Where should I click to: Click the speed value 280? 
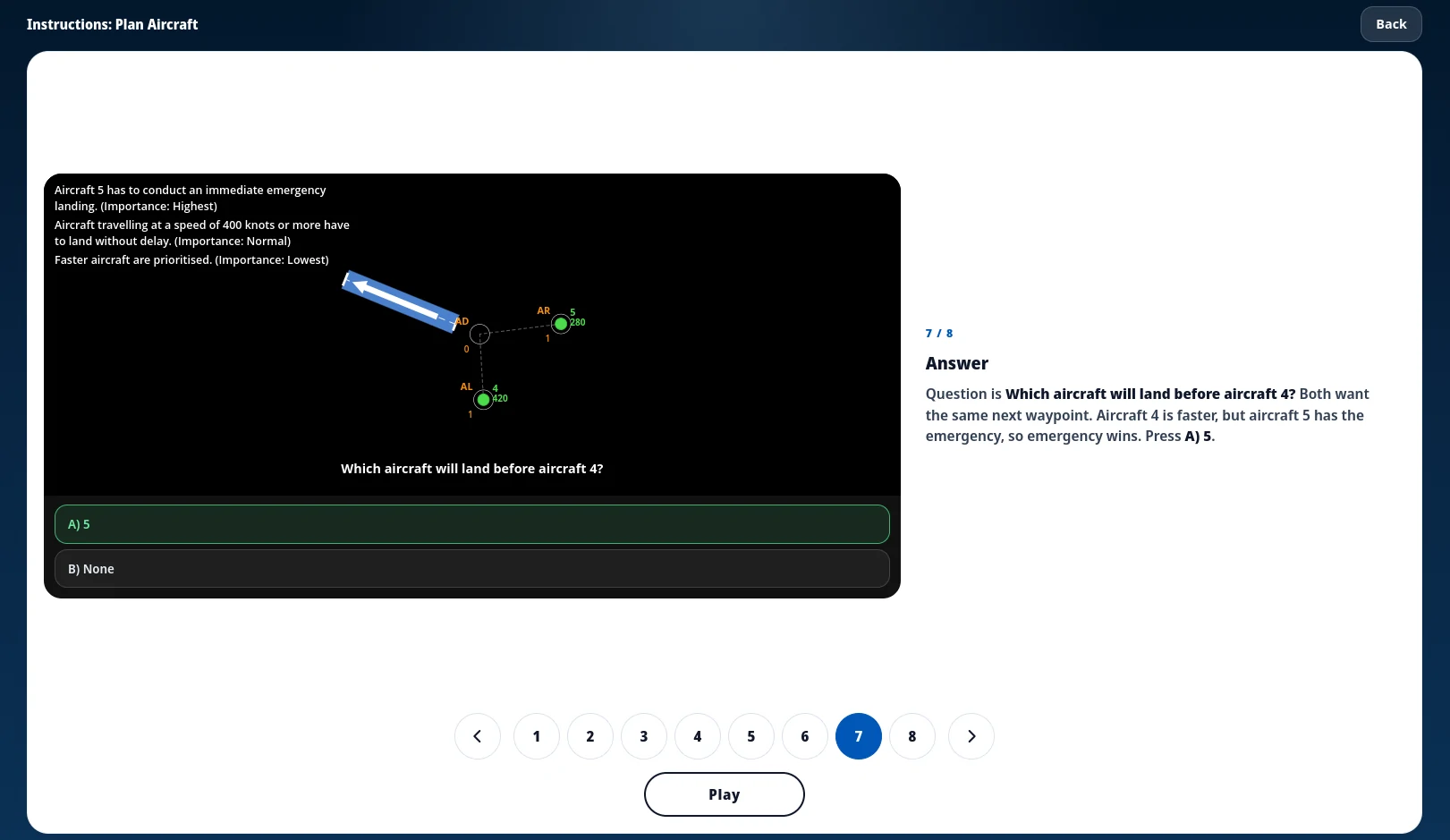coord(578,322)
